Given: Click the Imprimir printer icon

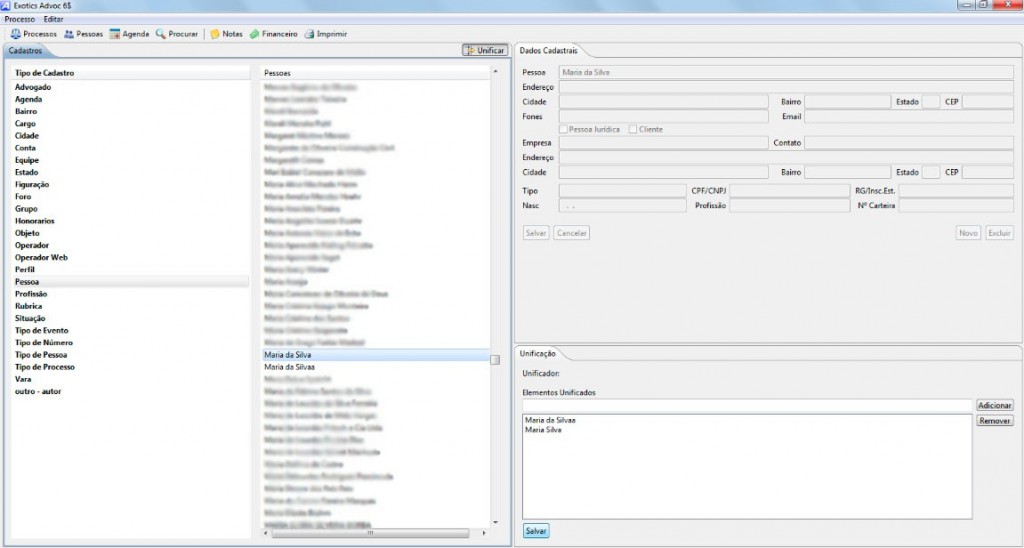Looking at the screenshot, I should coord(309,34).
